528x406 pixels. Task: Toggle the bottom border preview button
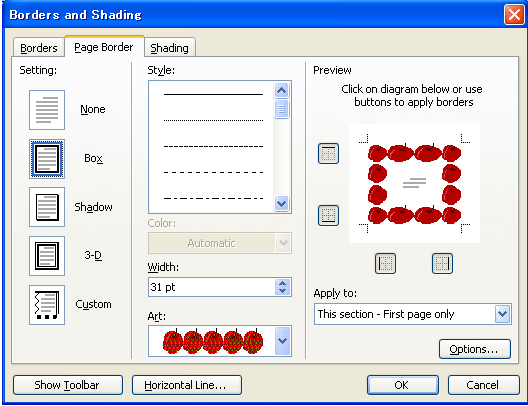(328, 215)
